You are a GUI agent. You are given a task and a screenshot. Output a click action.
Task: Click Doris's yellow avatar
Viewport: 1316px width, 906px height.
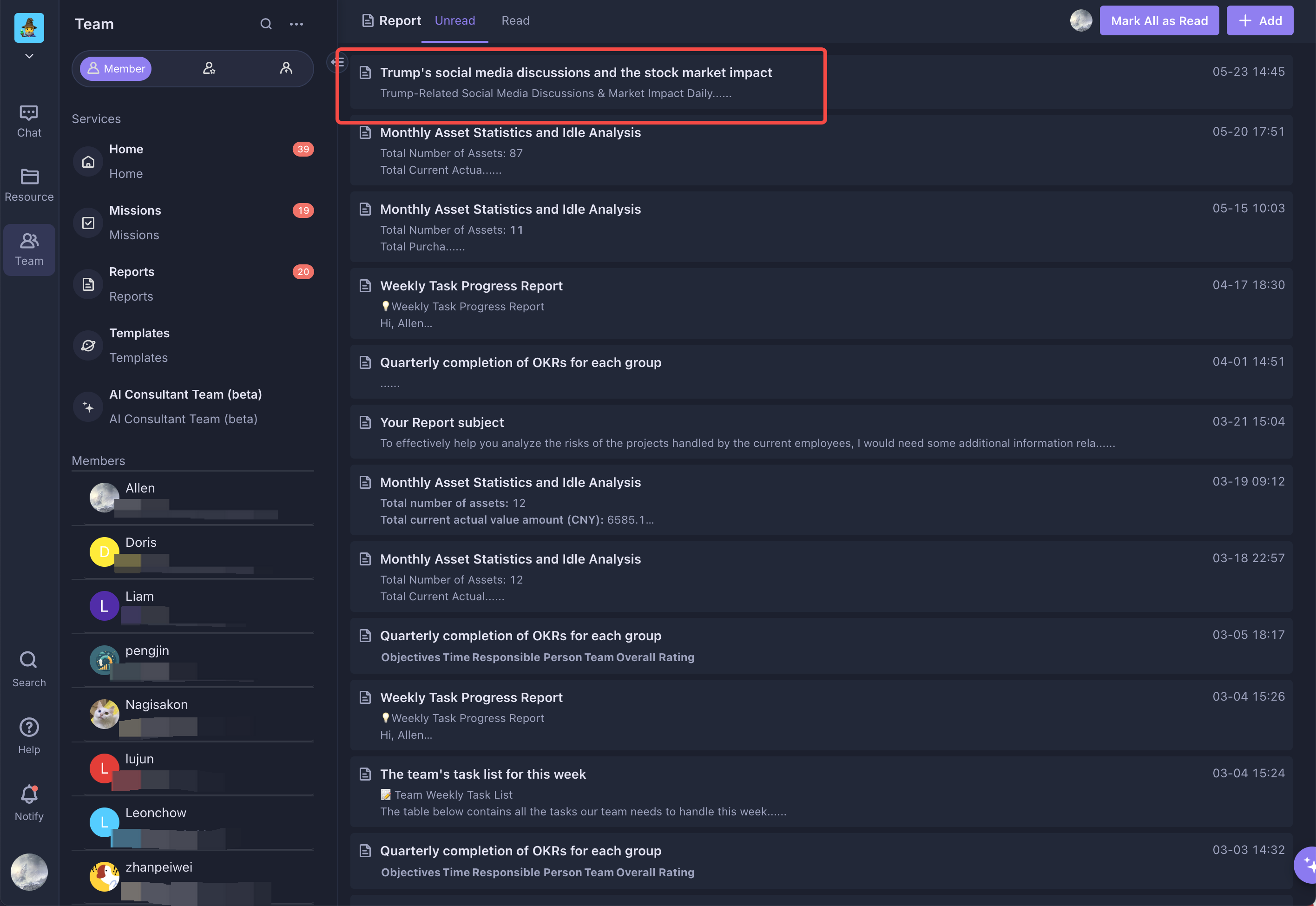pyautogui.click(x=105, y=552)
